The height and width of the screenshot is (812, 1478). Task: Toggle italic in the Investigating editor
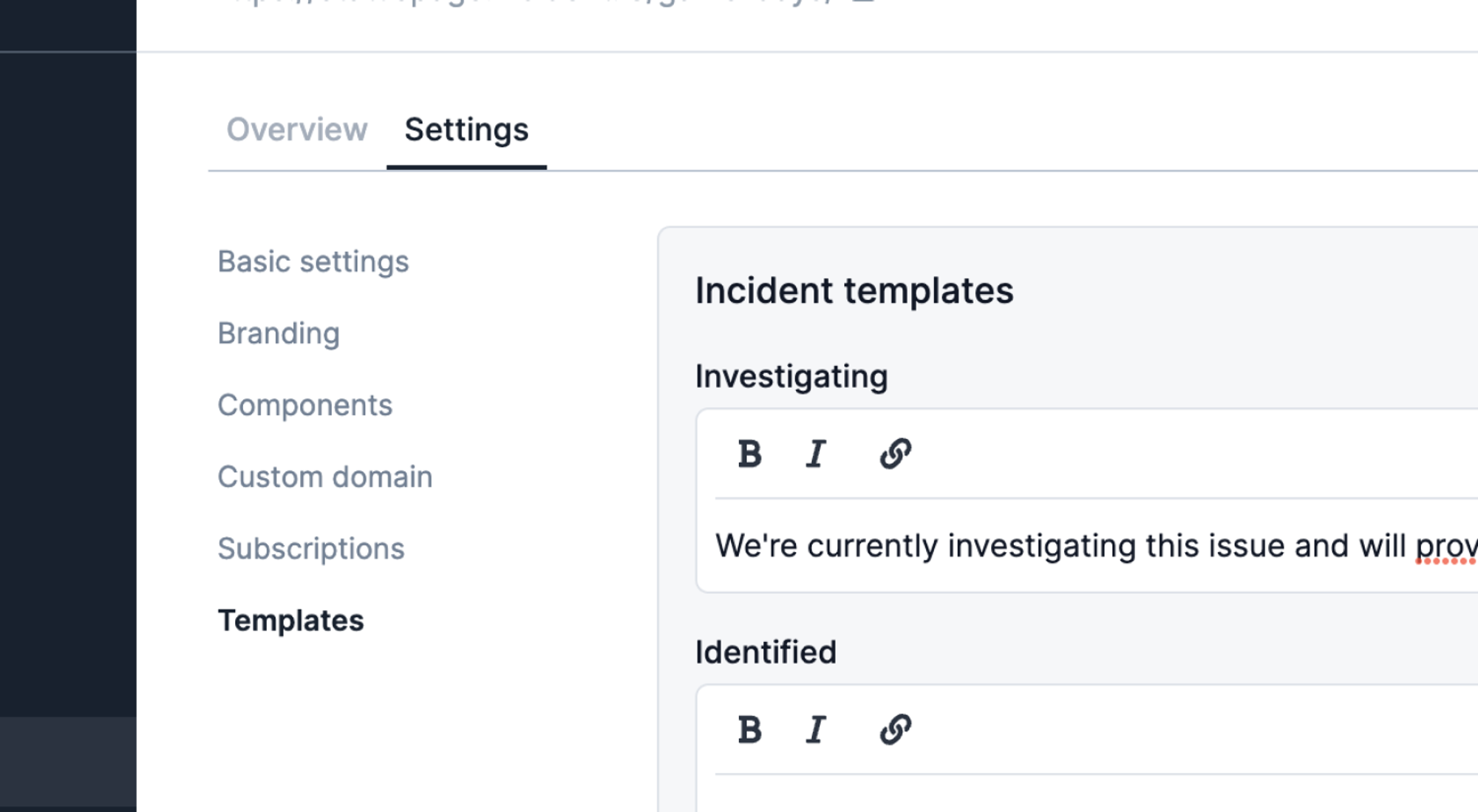(x=816, y=454)
